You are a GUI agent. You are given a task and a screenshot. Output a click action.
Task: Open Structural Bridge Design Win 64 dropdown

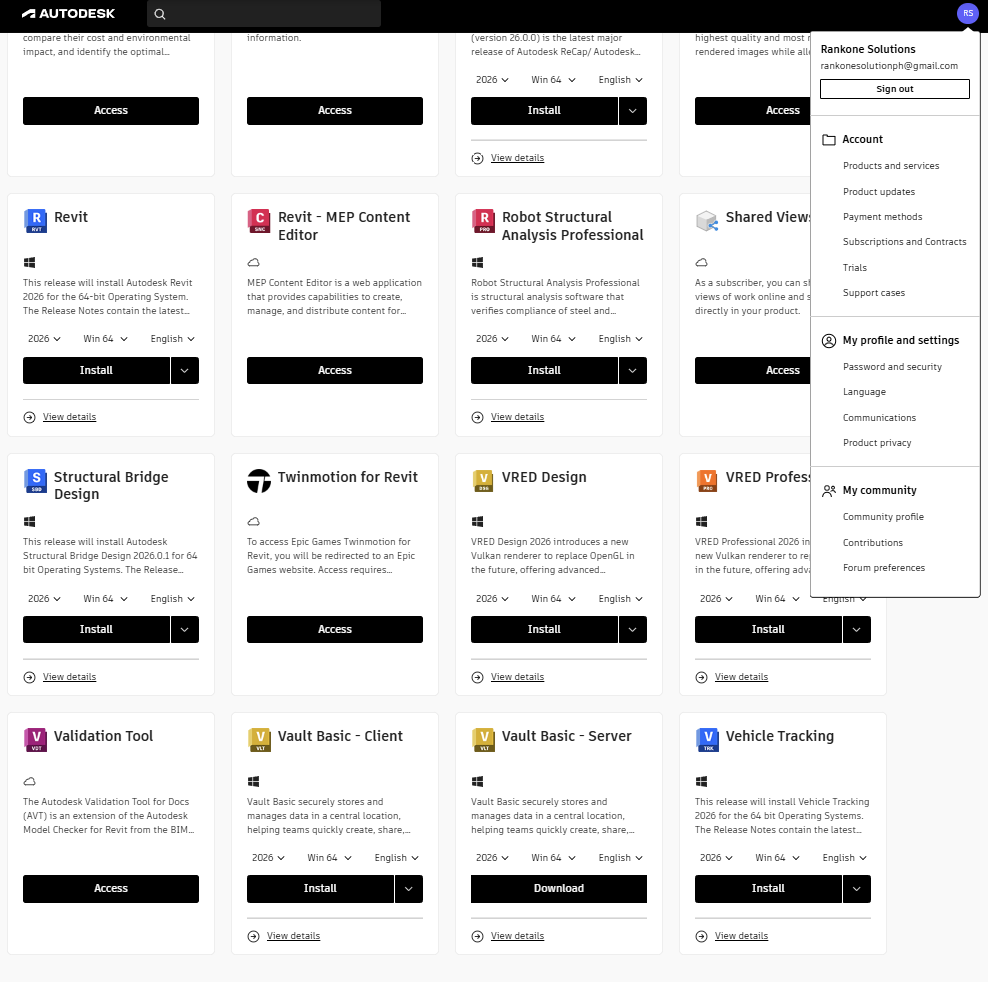(105, 599)
